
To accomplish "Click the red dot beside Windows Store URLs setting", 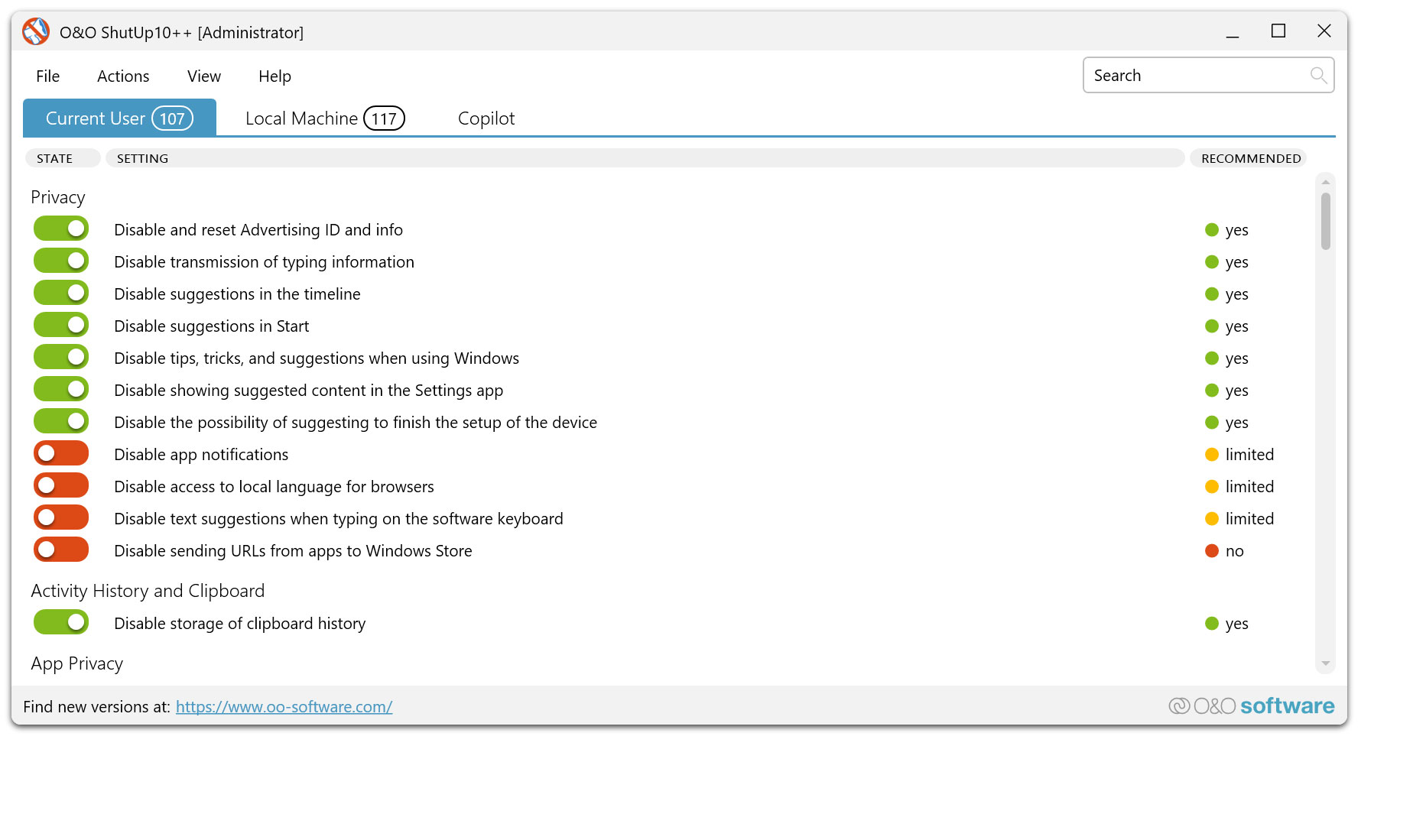I will 1212,550.
